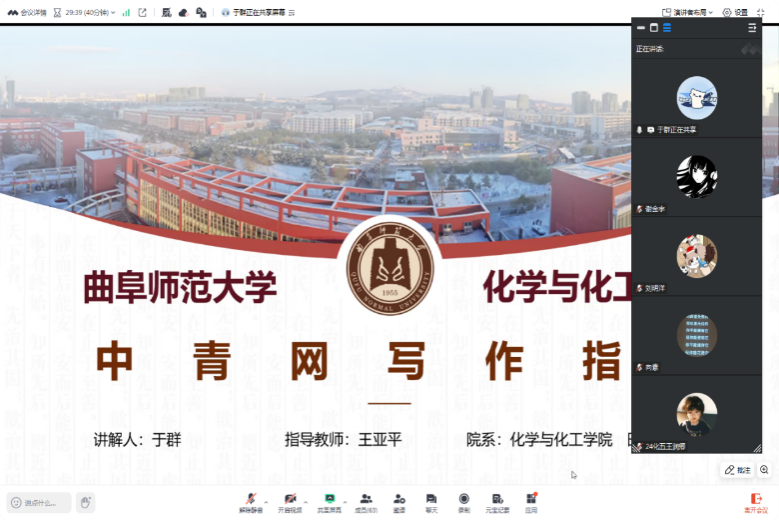
Task: Click the 邀请 invite icon
Action: click(399, 501)
